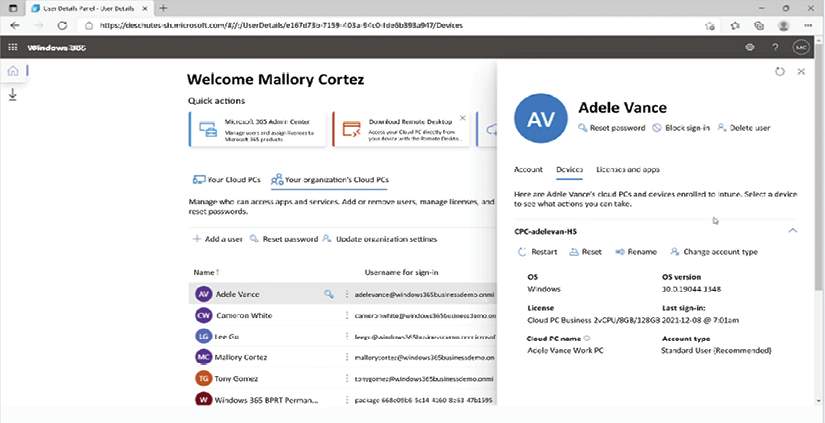Delete user Adele Vance
The height and width of the screenshot is (423, 825).
coord(744,128)
